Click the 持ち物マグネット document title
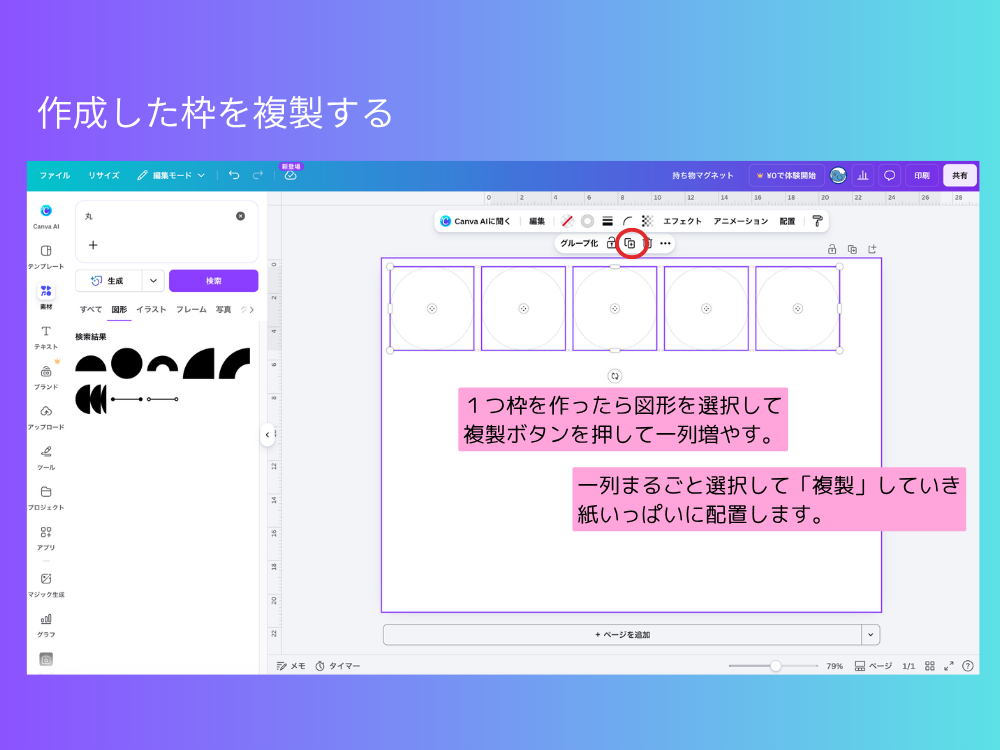The image size is (1000, 750). pos(703,175)
